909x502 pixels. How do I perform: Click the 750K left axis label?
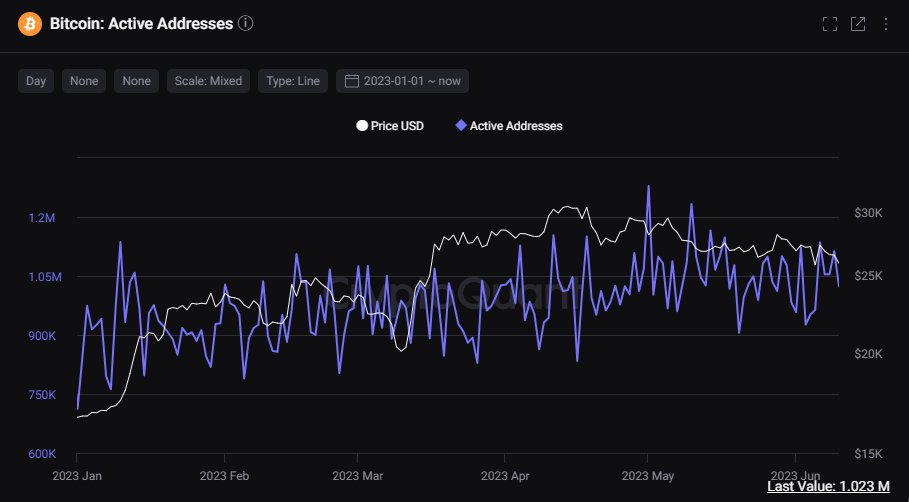click(x=42, y=395)
